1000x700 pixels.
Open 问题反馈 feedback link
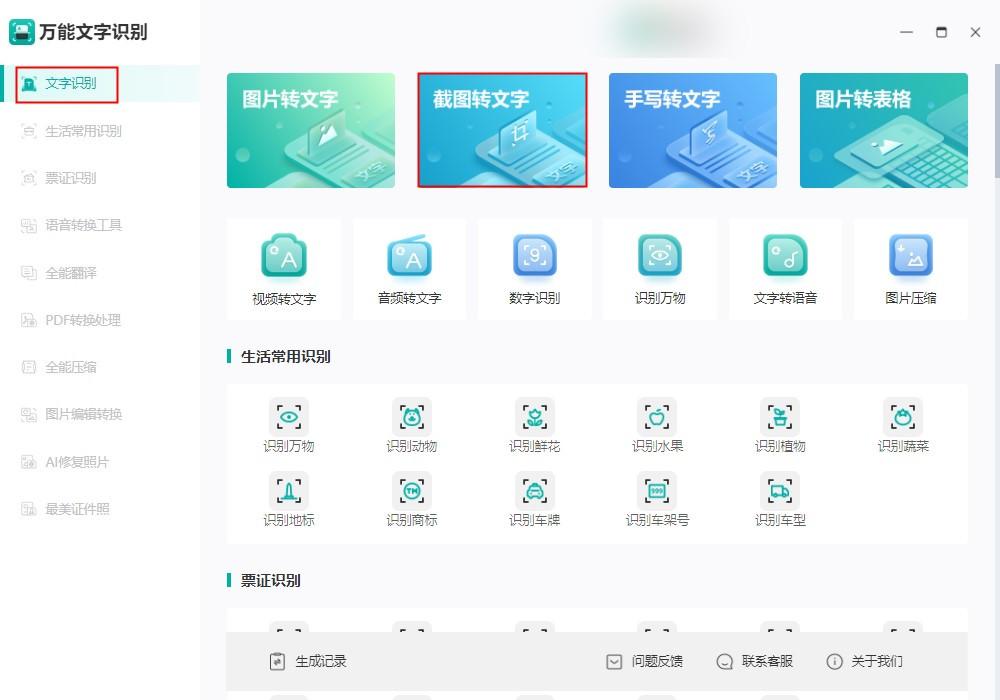coord(644,662)
